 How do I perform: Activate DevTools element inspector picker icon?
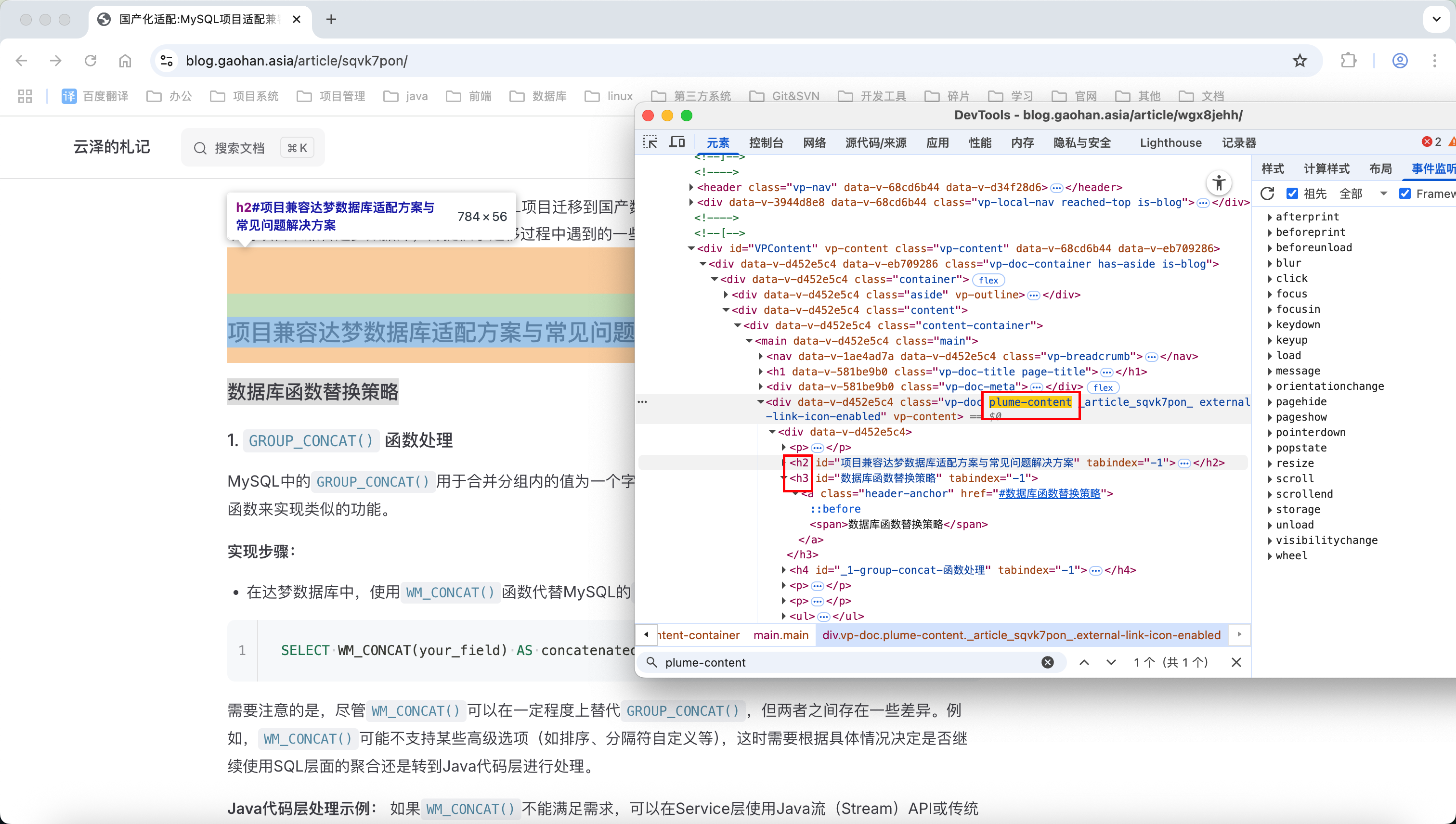(x=650, y=142)
